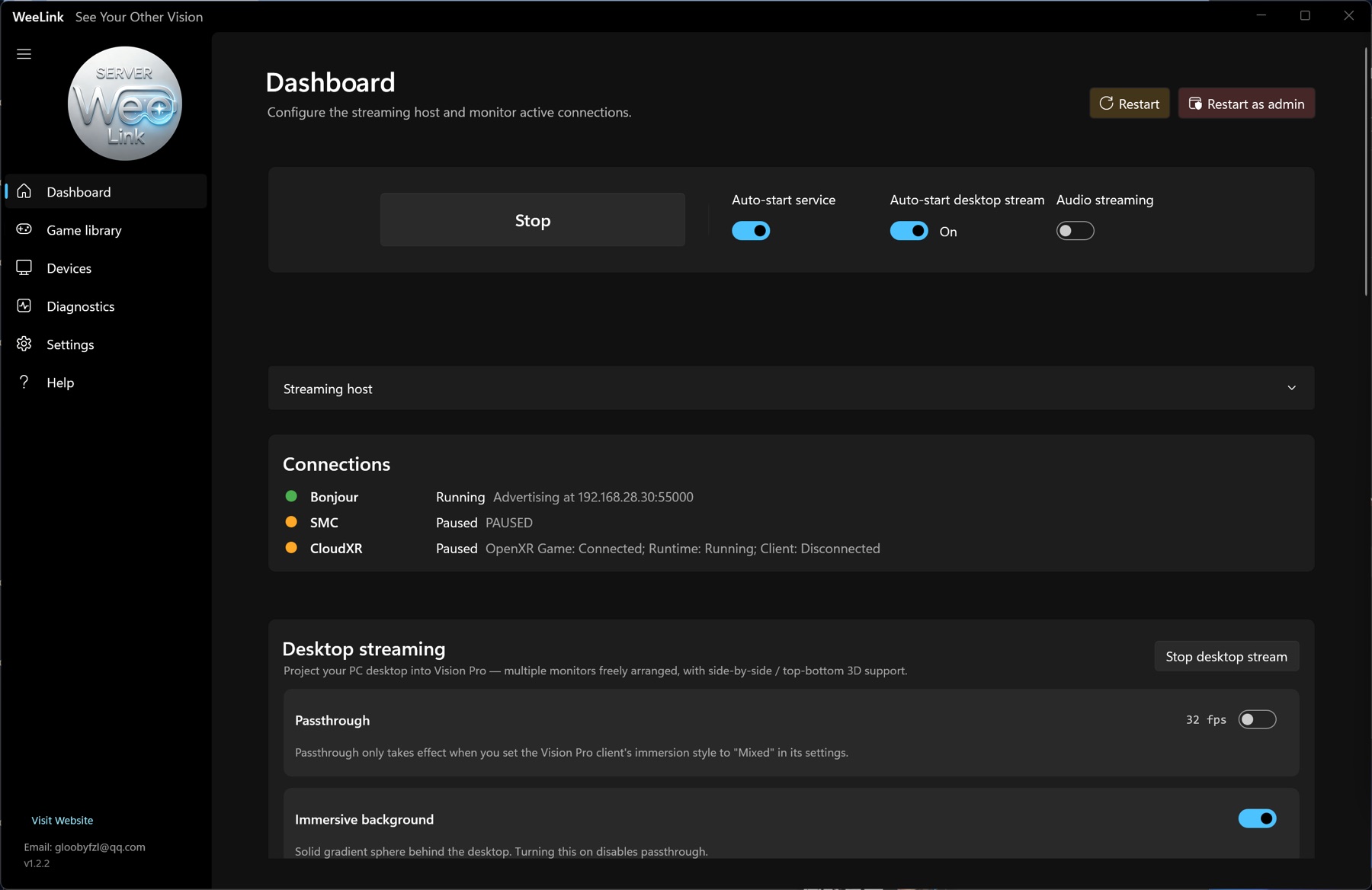
Task: Click Restart as admin button
Action: click(x=1246, y=104)
